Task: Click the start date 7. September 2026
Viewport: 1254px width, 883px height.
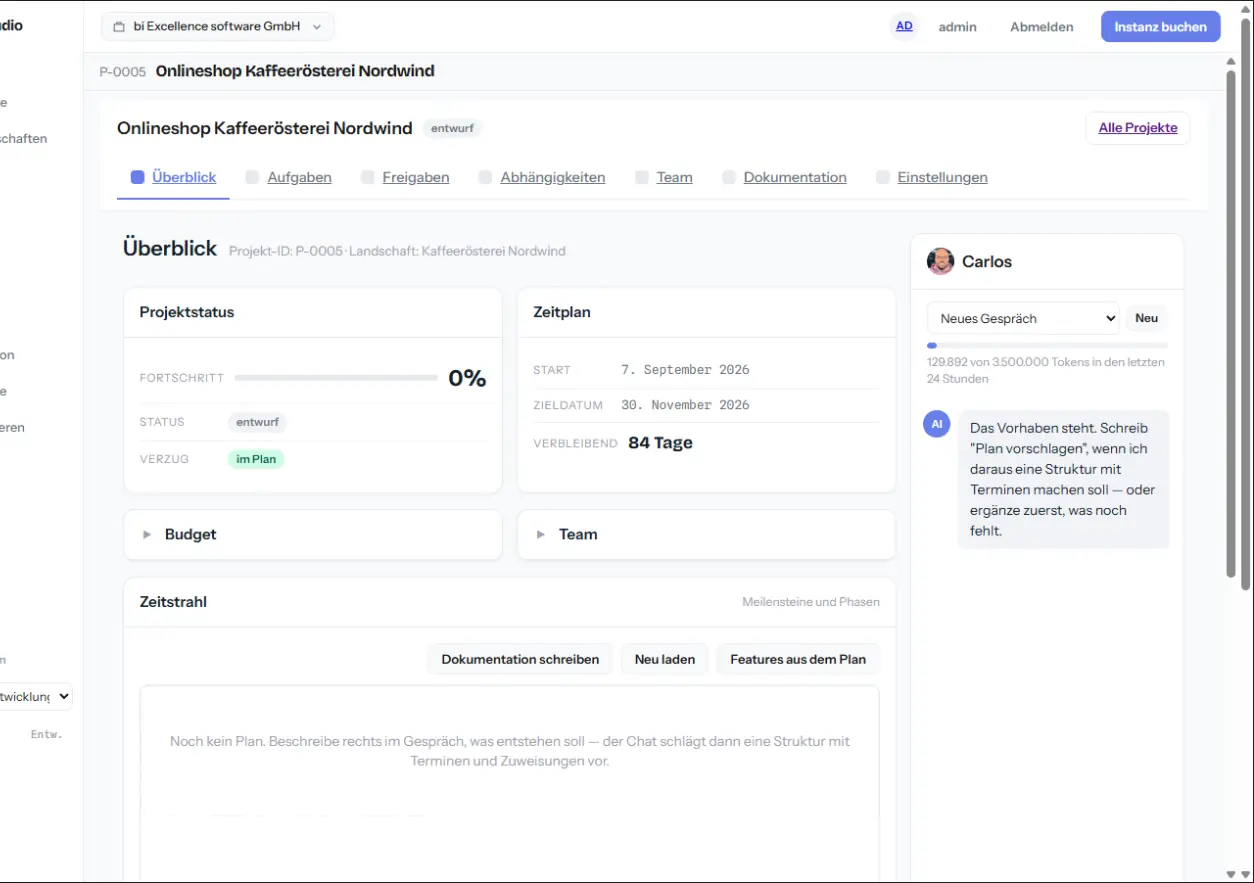Action: click(685, 369)
